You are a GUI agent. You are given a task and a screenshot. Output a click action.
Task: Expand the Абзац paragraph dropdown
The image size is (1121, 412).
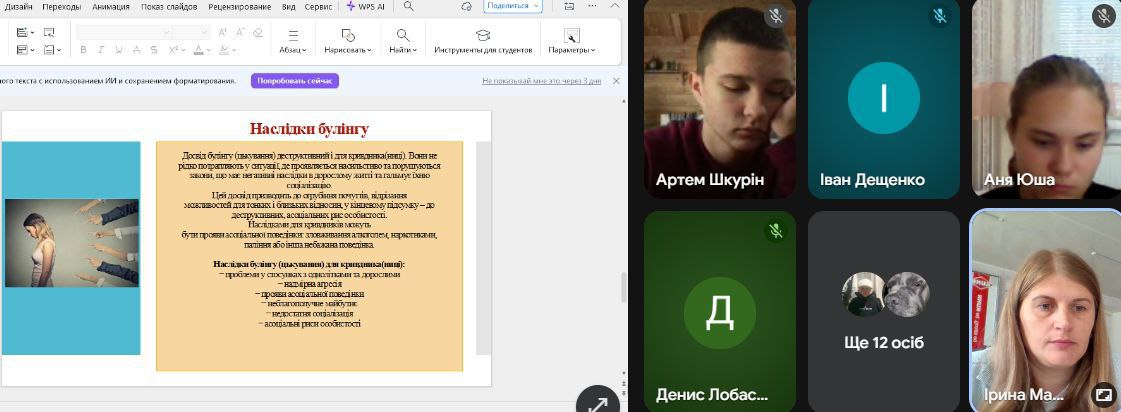tap(293, 41)
